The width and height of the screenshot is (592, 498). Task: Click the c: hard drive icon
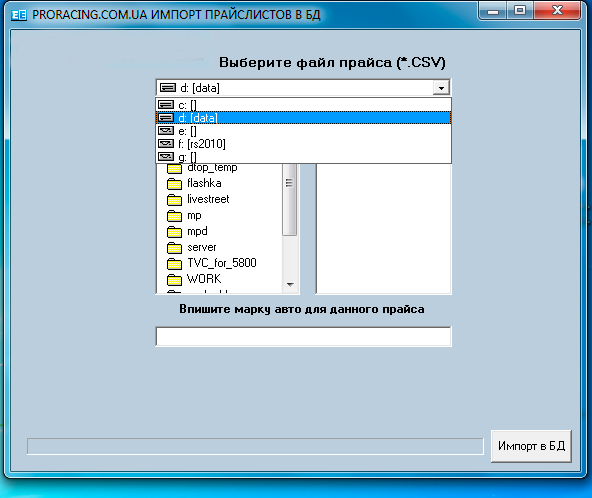166,104
